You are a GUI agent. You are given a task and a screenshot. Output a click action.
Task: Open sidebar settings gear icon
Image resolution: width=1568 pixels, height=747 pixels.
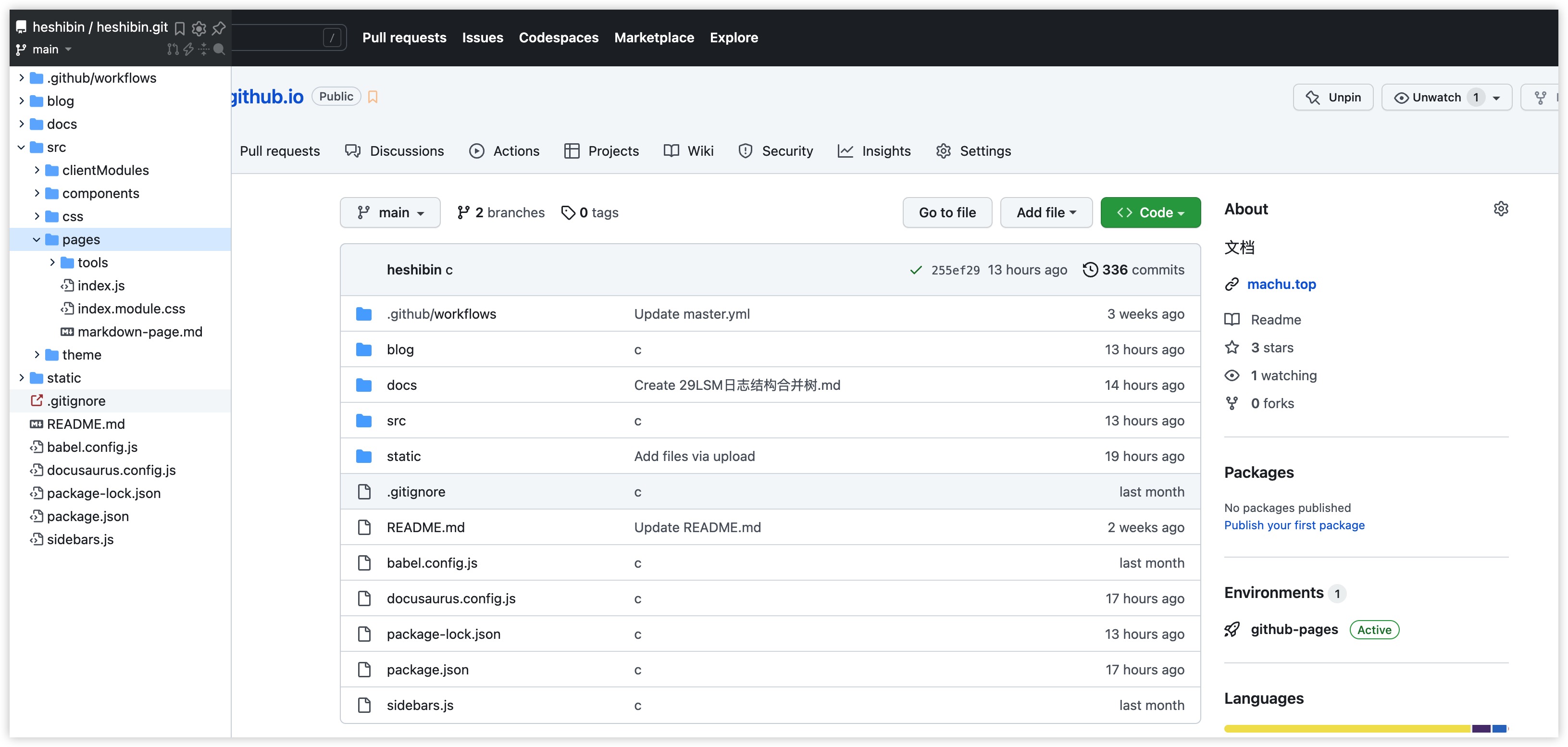199,28
